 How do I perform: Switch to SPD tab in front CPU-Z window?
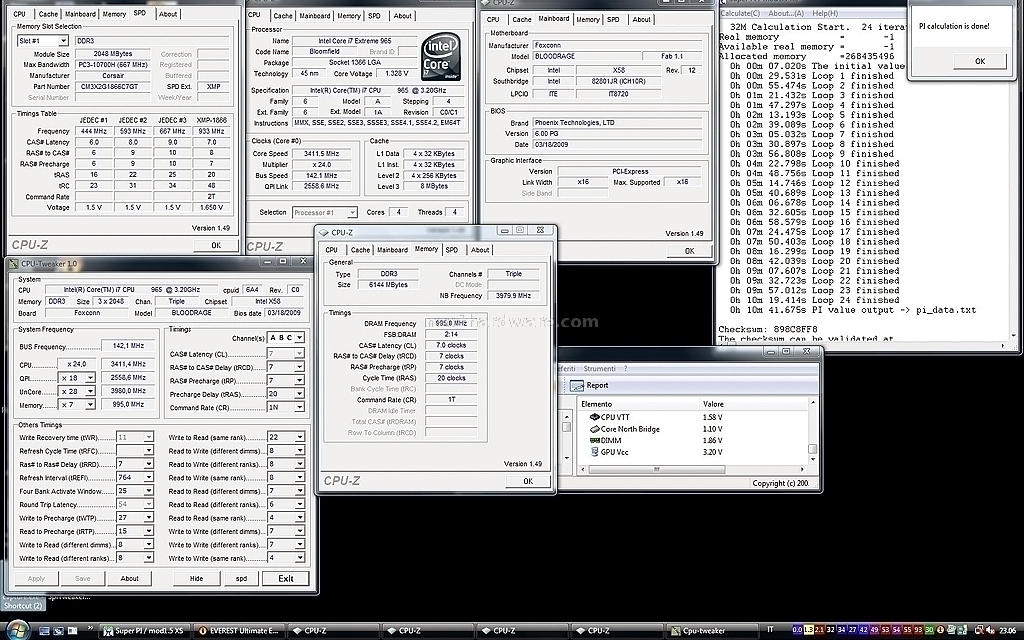tap(452, 250)
